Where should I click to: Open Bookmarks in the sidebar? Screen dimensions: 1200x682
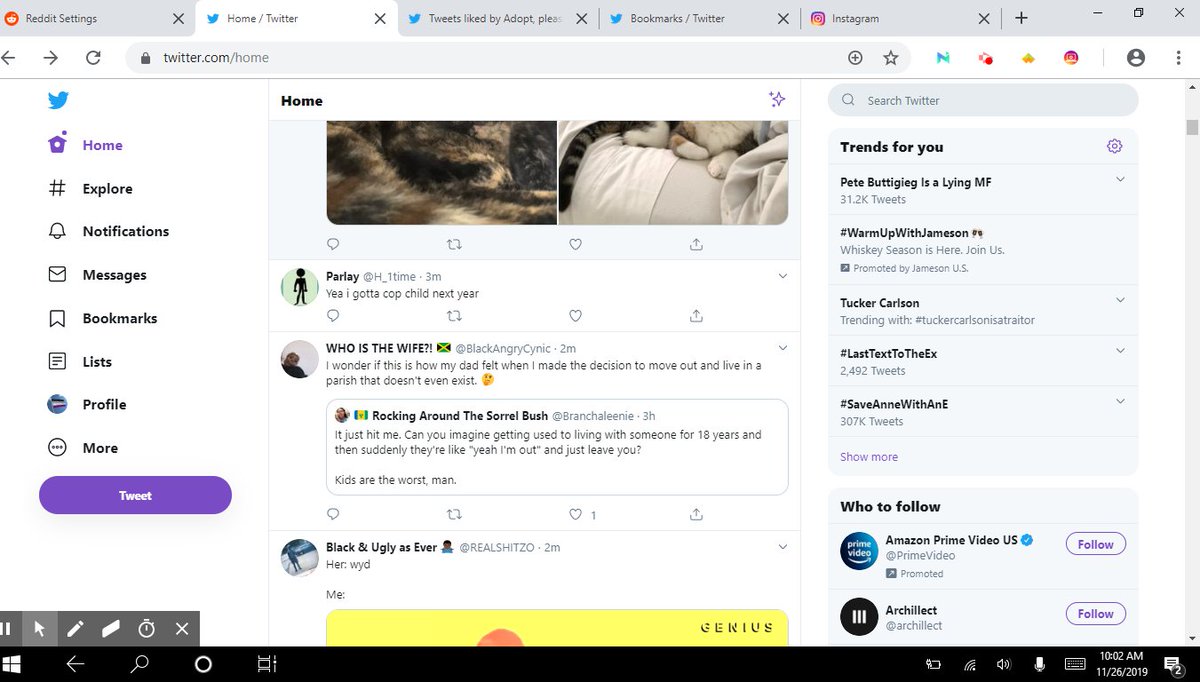coord(103,318)
